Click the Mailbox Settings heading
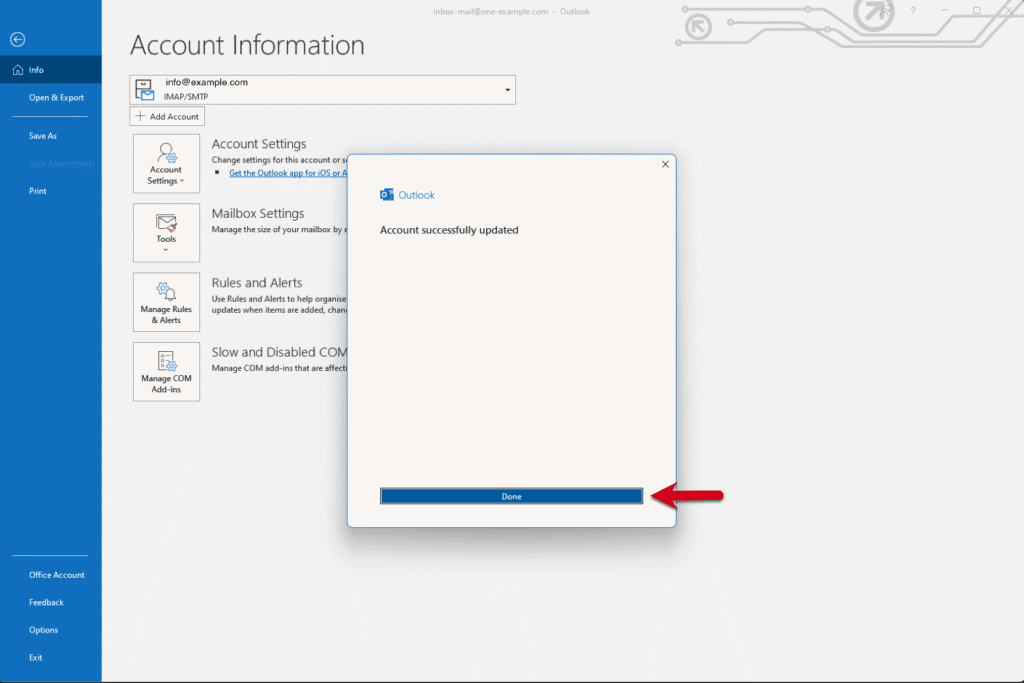Screen dimensions: 1024x683 (258, 214)
